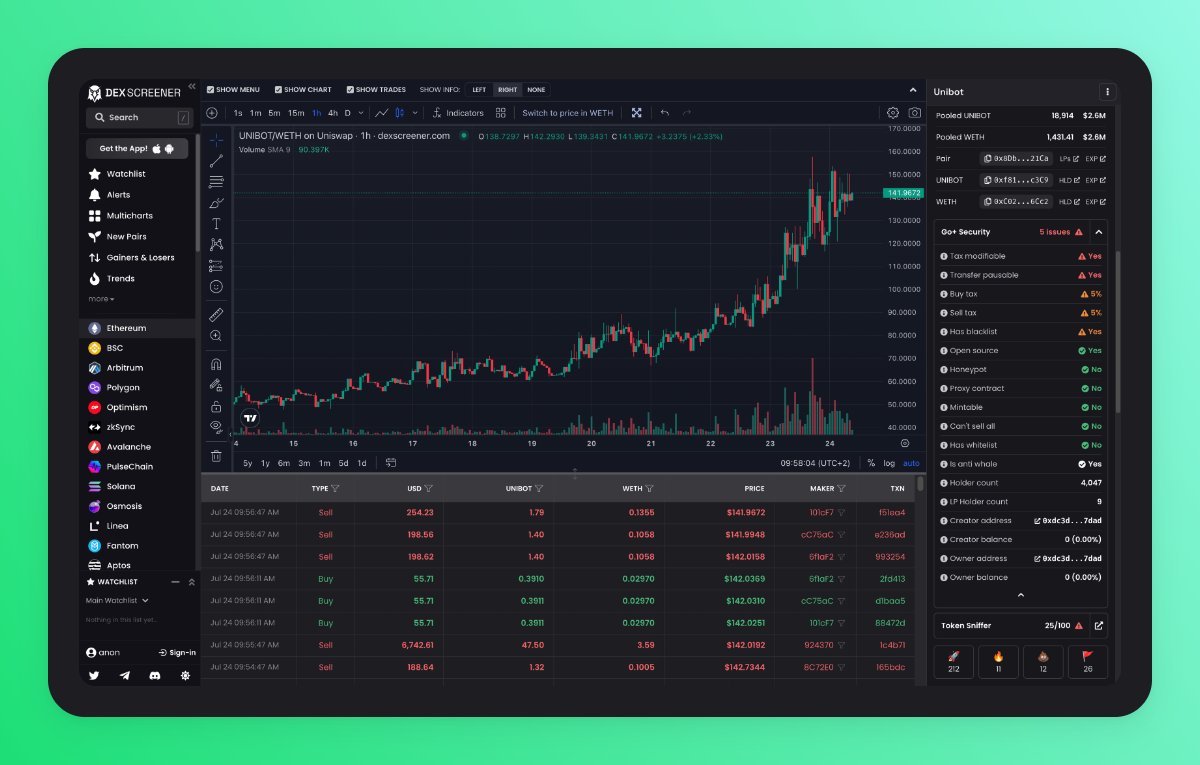Image resolution: width=1200 pixels, height=765 pixels.
Task: Open the time interval dropdown arrow
Action: click(x=359, y=113)
